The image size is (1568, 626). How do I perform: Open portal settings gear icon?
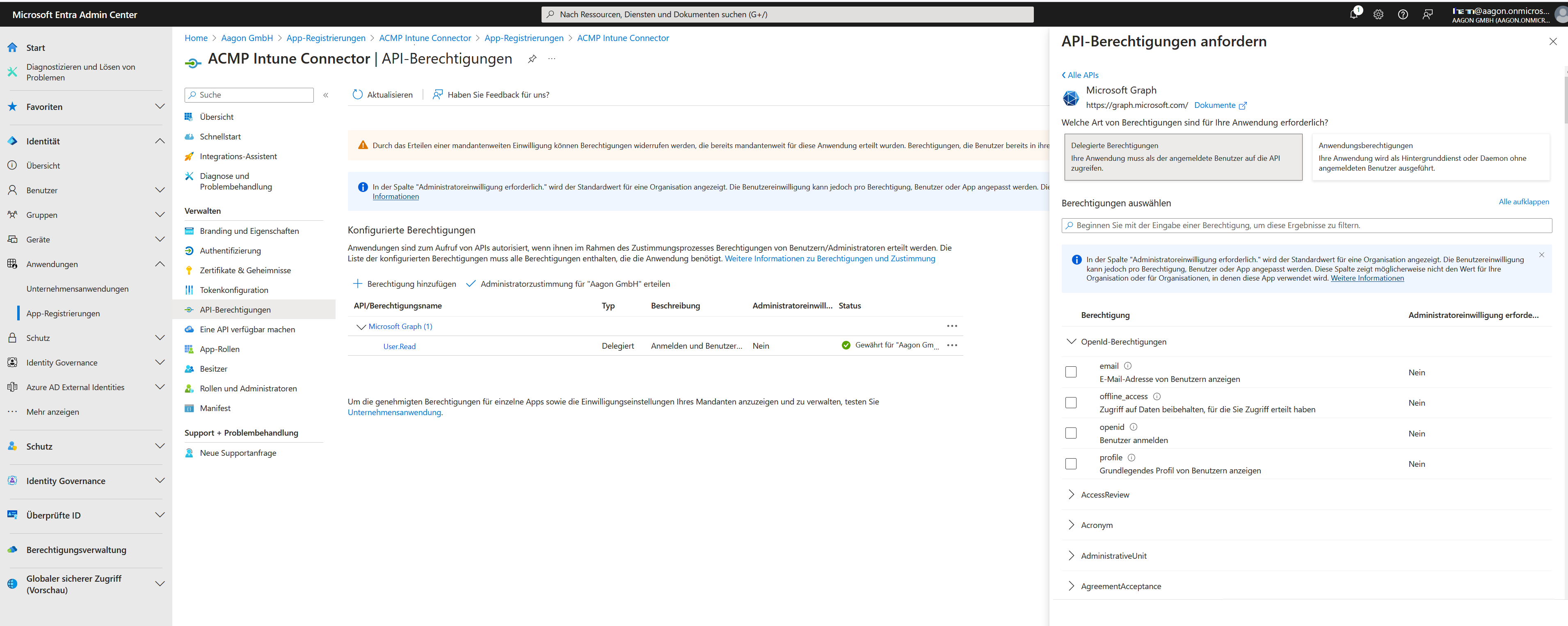coord(1379,15)
